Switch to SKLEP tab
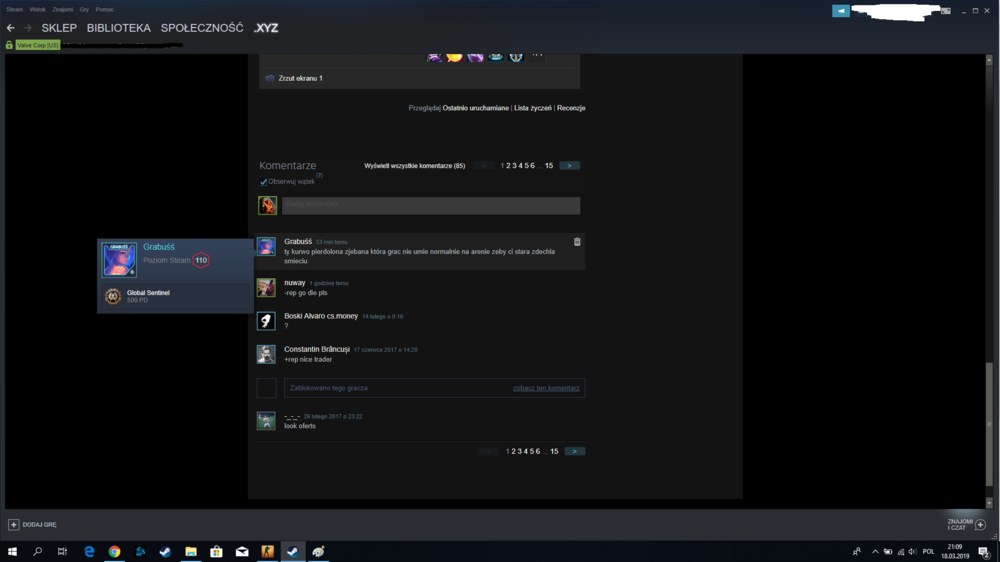The image size is (1000, 562). [59, 28]
